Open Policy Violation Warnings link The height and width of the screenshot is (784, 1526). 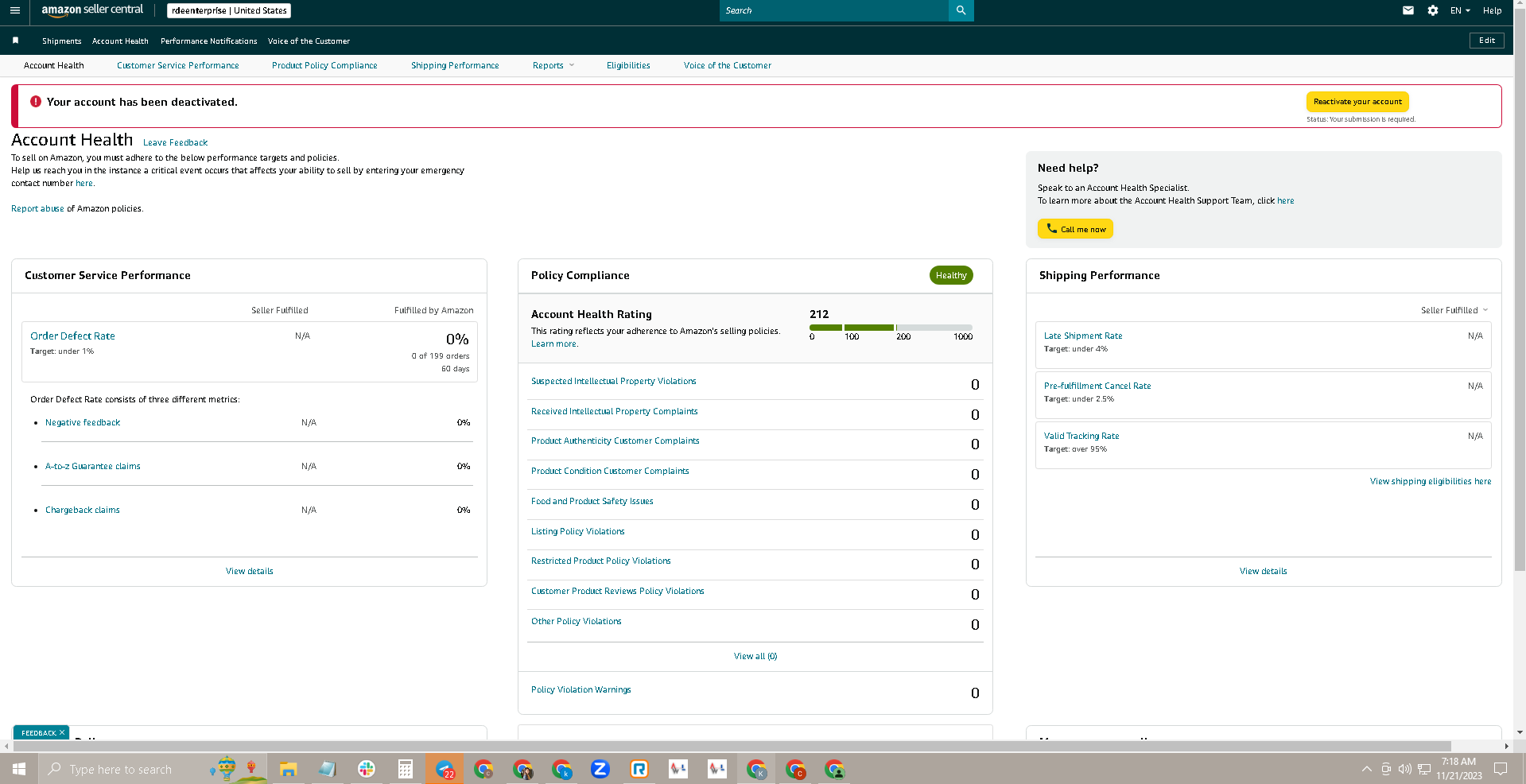point(581,689)
